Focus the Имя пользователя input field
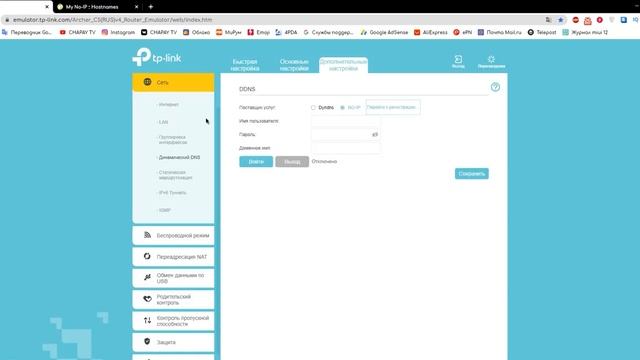This screenshot has height=360, width=640. pos(346,121)
